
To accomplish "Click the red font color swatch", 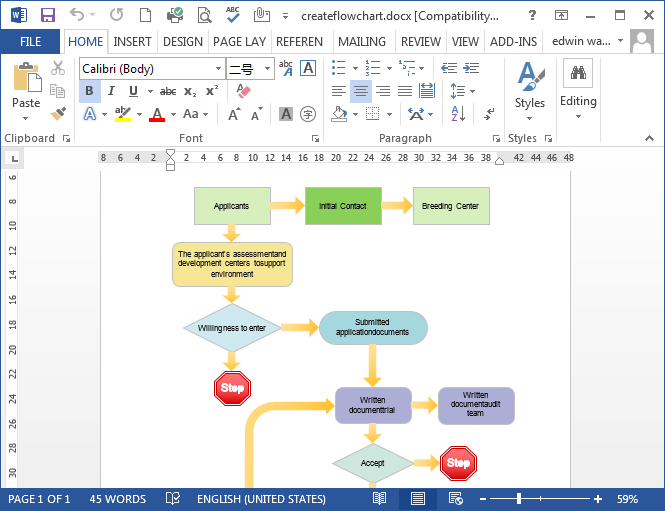I will click(x=156, y=114).
